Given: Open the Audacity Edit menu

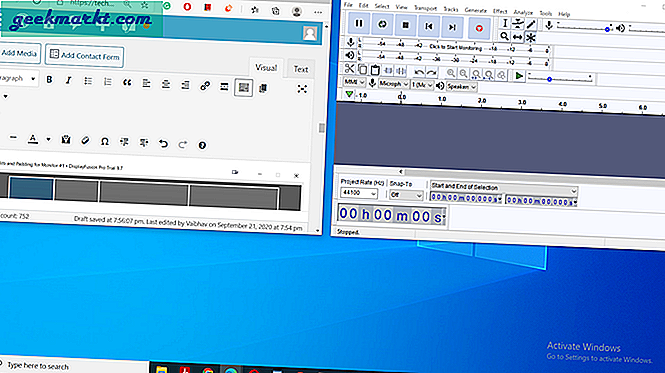Looking at the screenshot, I should 363,6.
